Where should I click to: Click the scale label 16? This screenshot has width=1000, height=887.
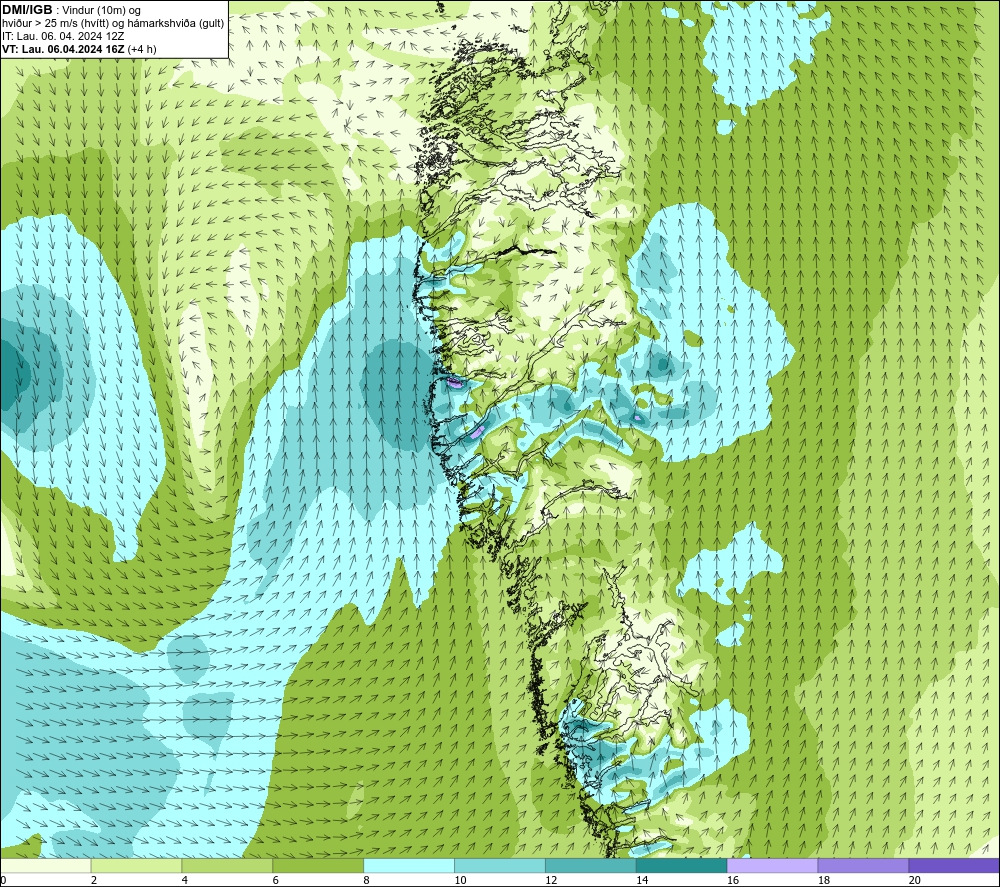pyautogui.click(x=733, y=880)
